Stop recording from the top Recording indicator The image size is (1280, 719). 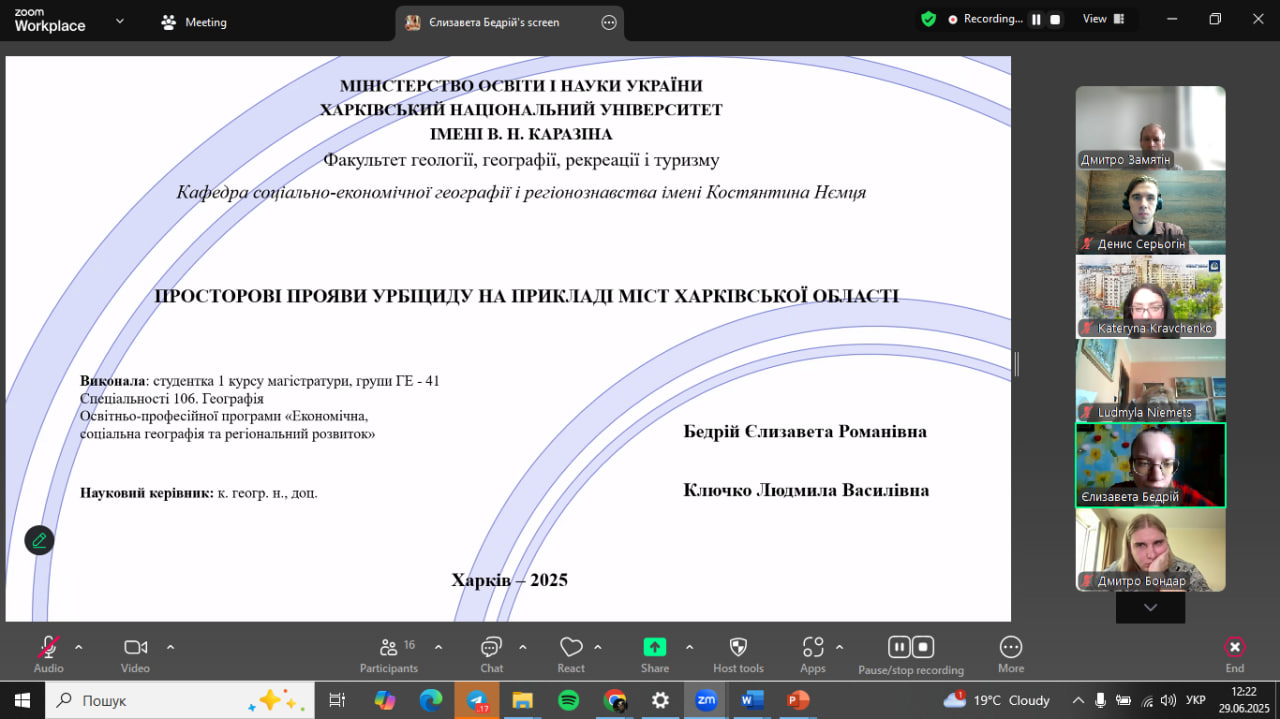pos(1054,19)
